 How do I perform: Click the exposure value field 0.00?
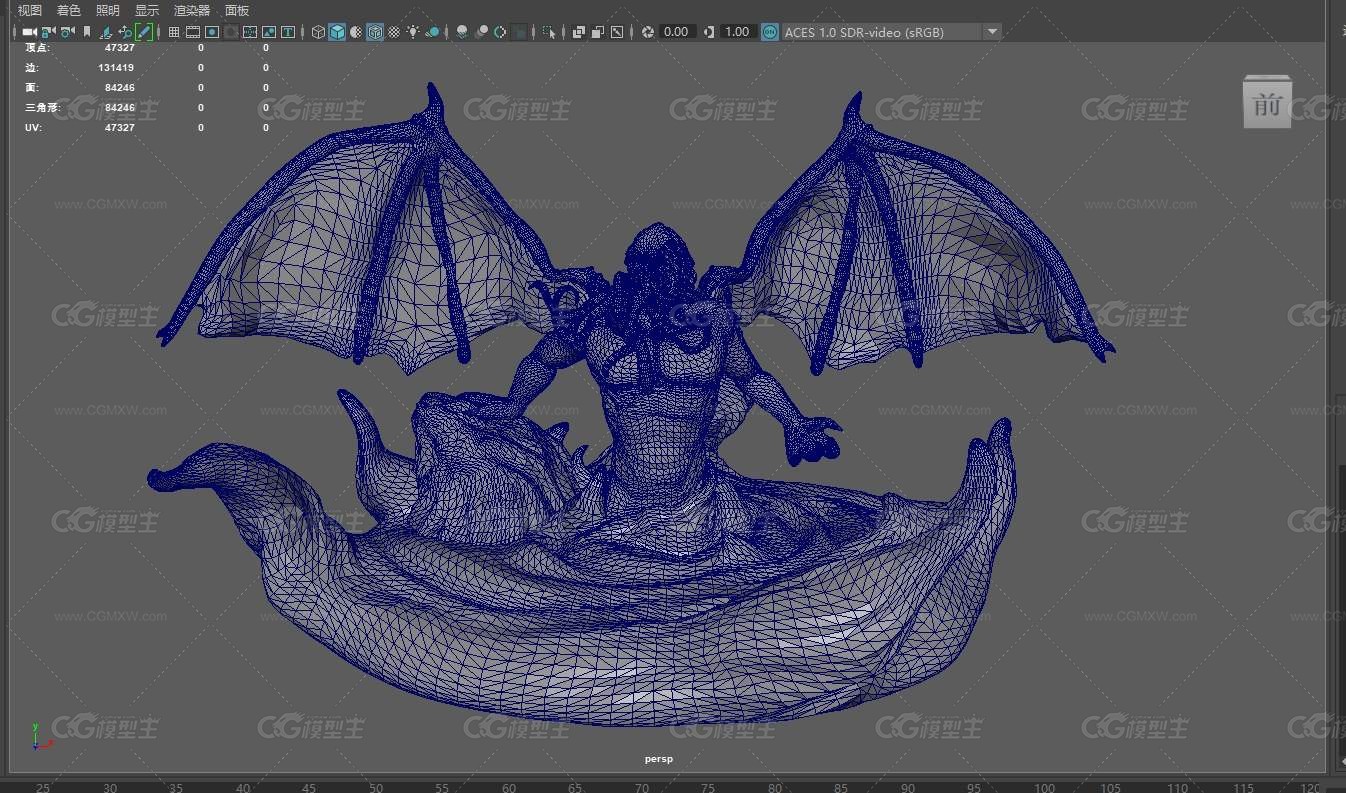click(x=677, y=32)
